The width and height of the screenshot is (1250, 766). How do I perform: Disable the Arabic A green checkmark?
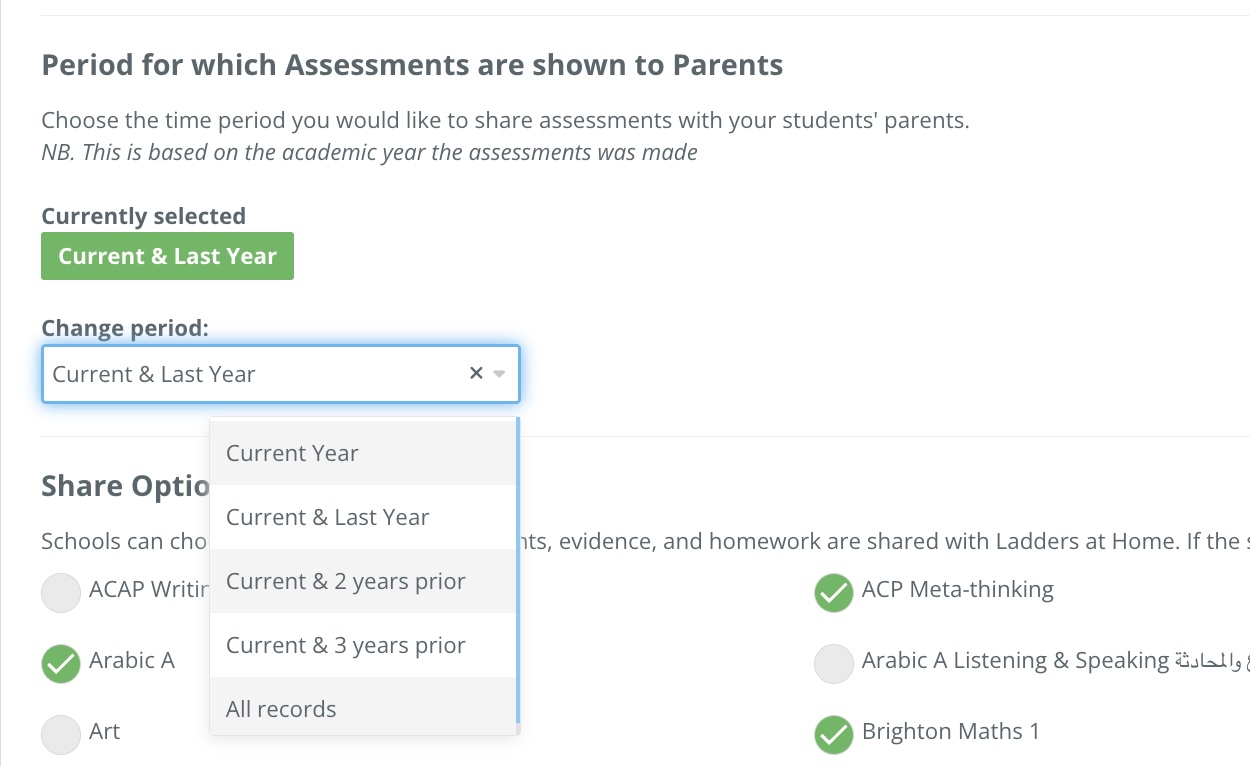tap(61, 664)
